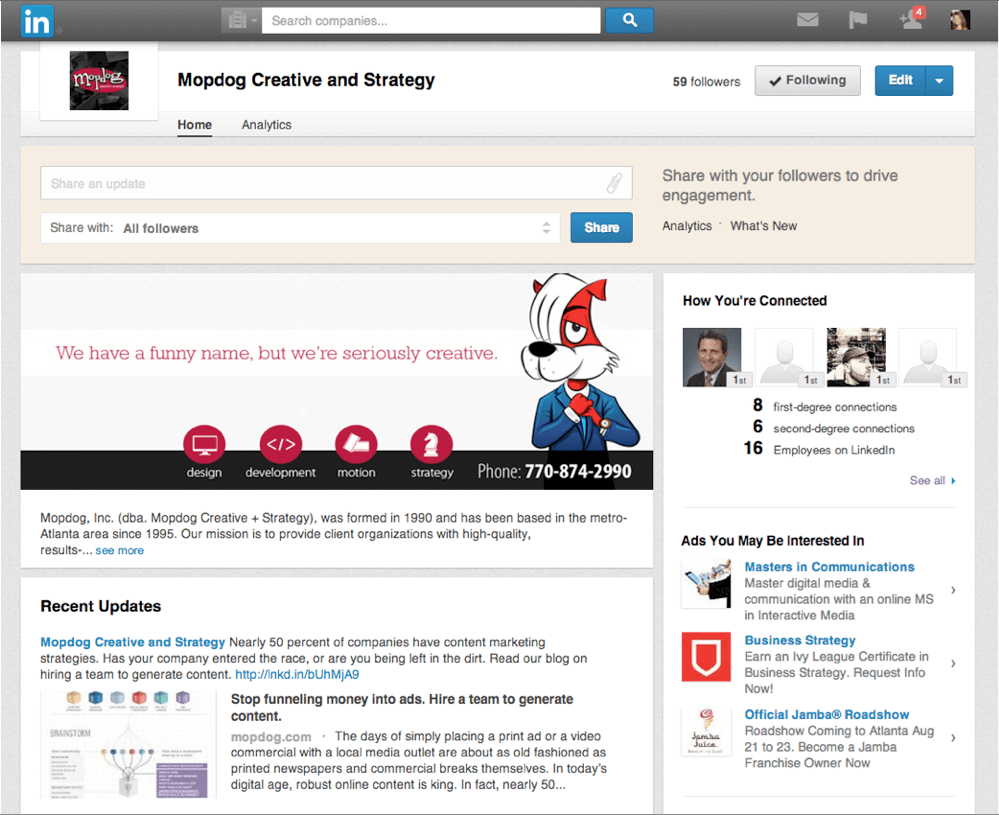Click the Jamba Juice logo image
The height and width of the screenshot is (815, 999).
click(706, 731)
